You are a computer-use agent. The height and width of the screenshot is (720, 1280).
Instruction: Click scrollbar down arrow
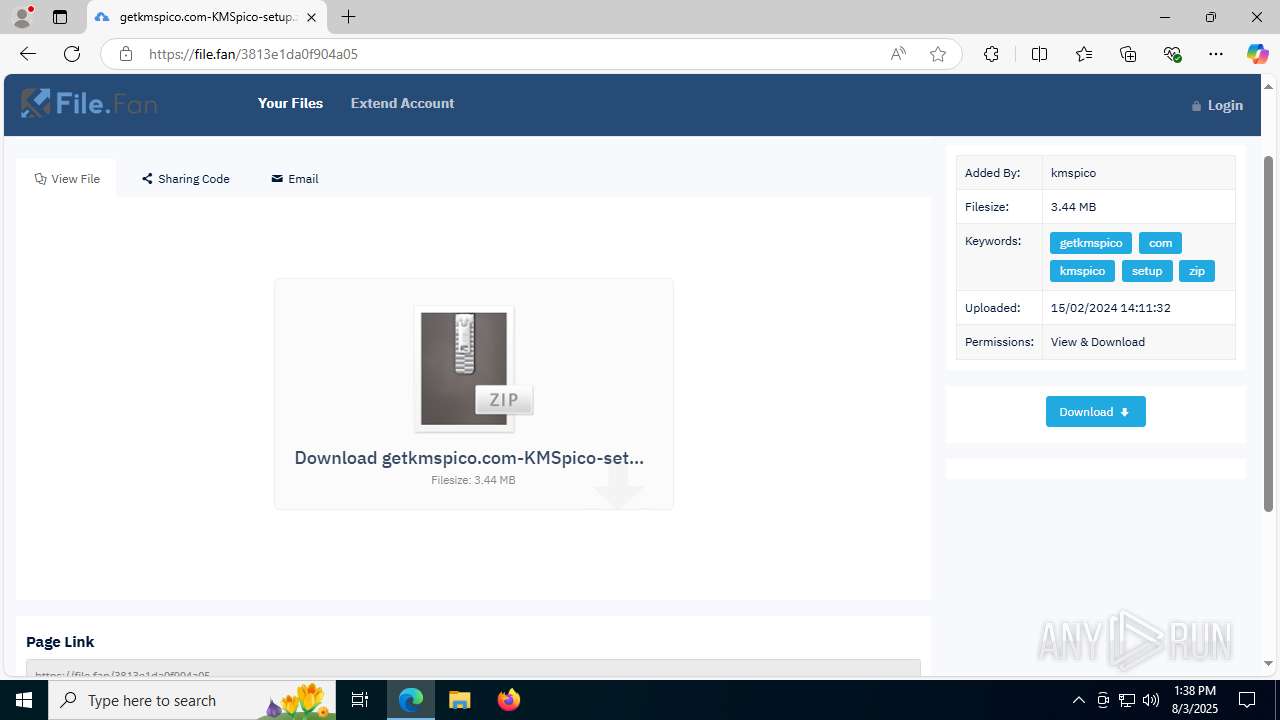1269,663
